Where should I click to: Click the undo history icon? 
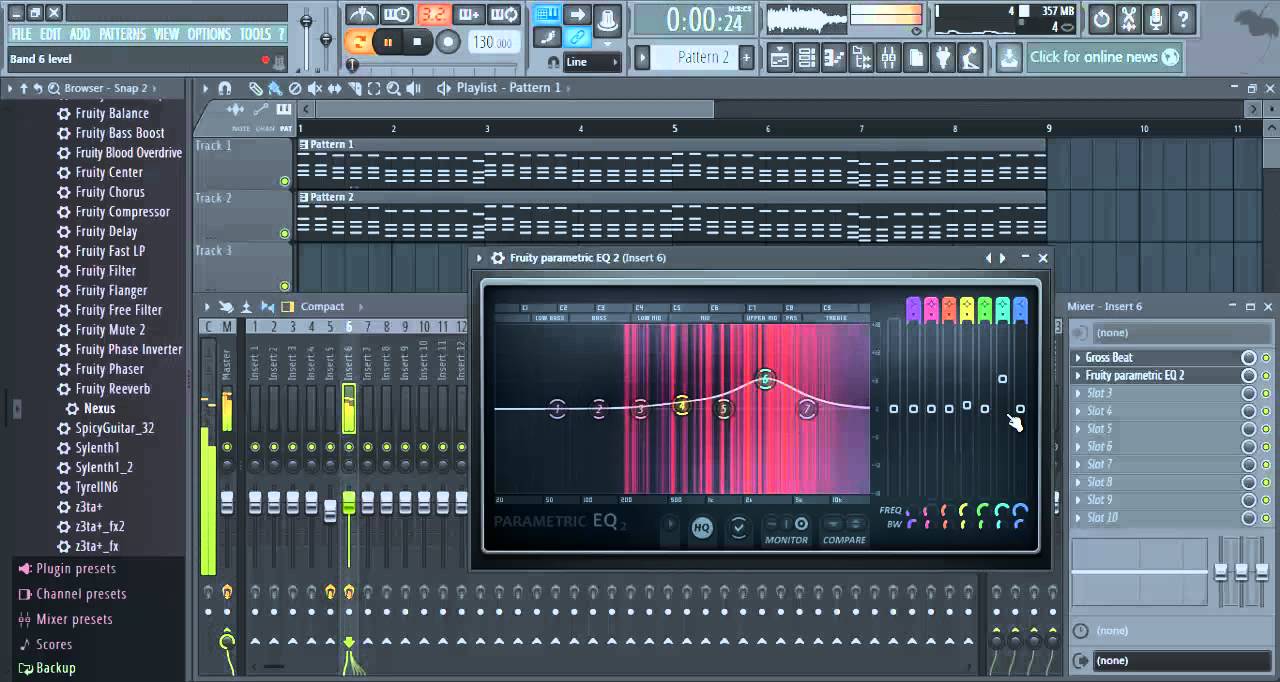pos(1101,18)
